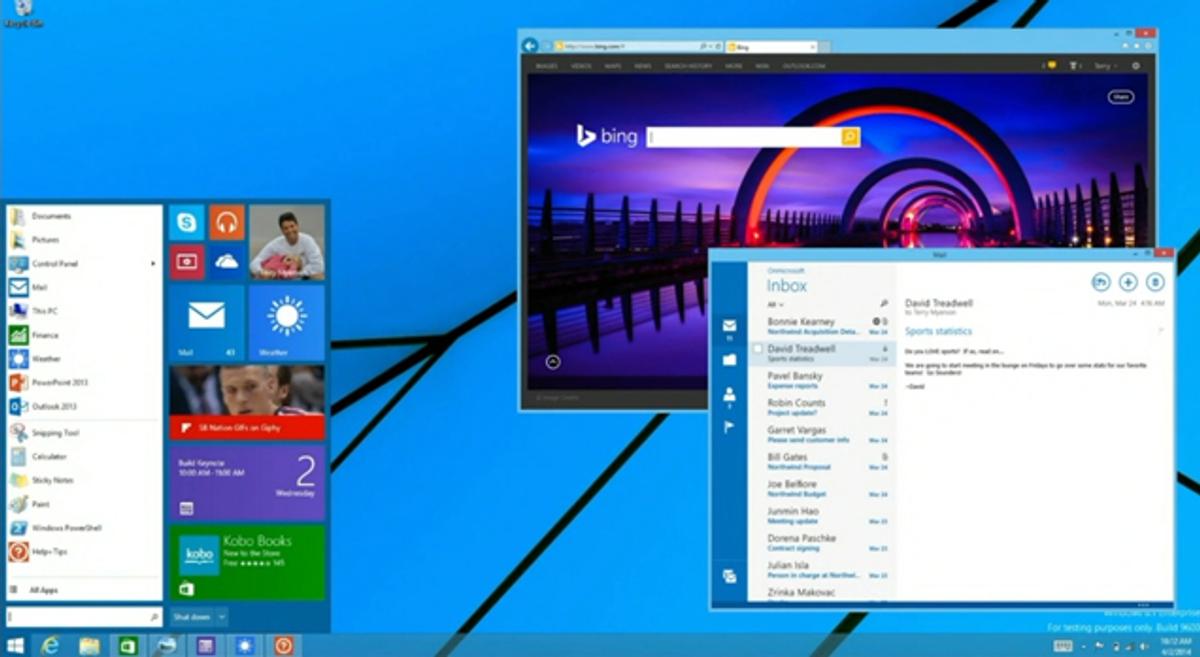Launch the orange Music headphones tile
Image resolution: width=1200 pixels, height=657 pixels.
point(227,222)
